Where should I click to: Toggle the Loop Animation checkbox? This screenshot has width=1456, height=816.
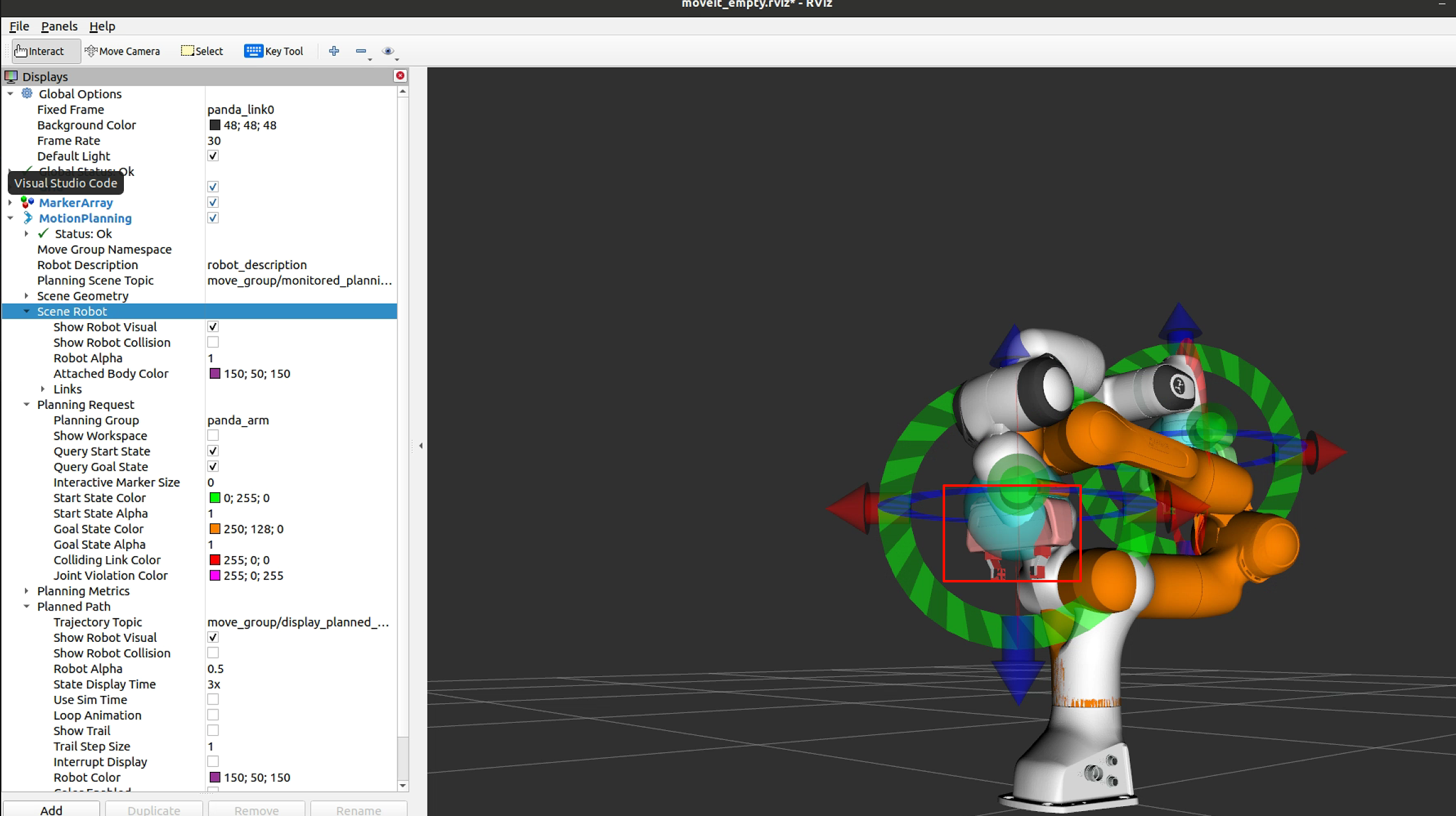(213, 715)
